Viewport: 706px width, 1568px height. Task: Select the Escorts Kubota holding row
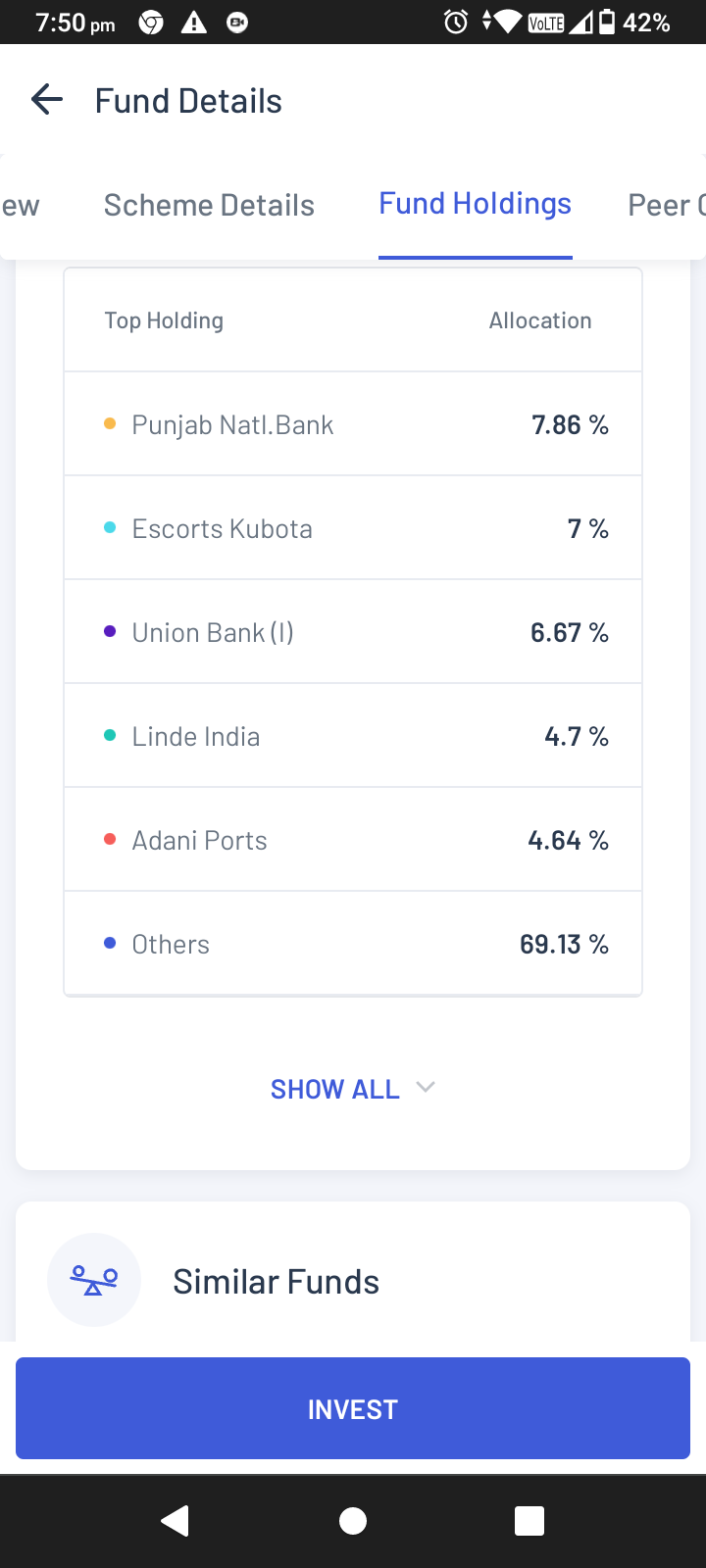coord(353,529)
